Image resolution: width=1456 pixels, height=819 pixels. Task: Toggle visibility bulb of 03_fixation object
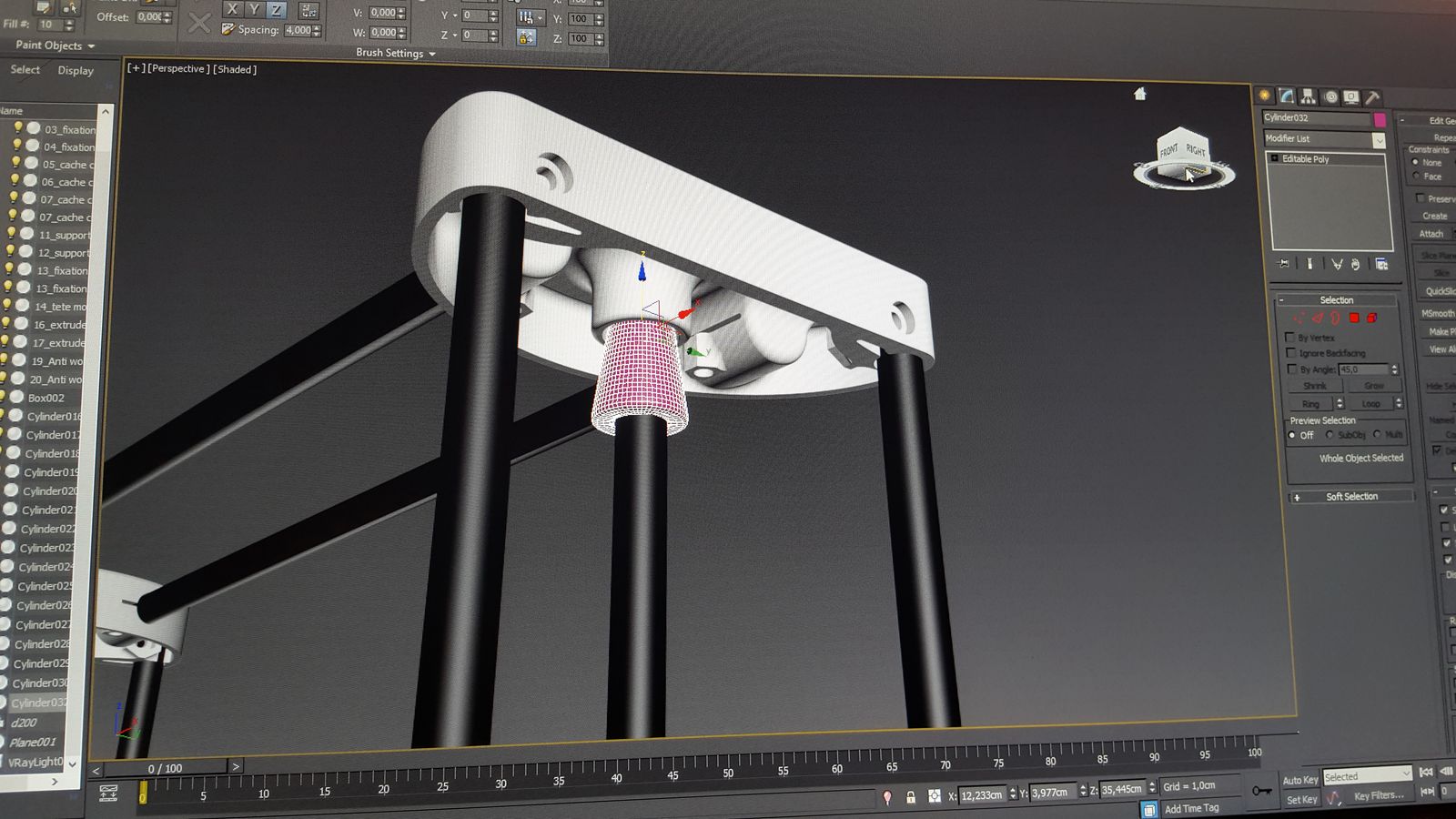click(x=17, y=127)
